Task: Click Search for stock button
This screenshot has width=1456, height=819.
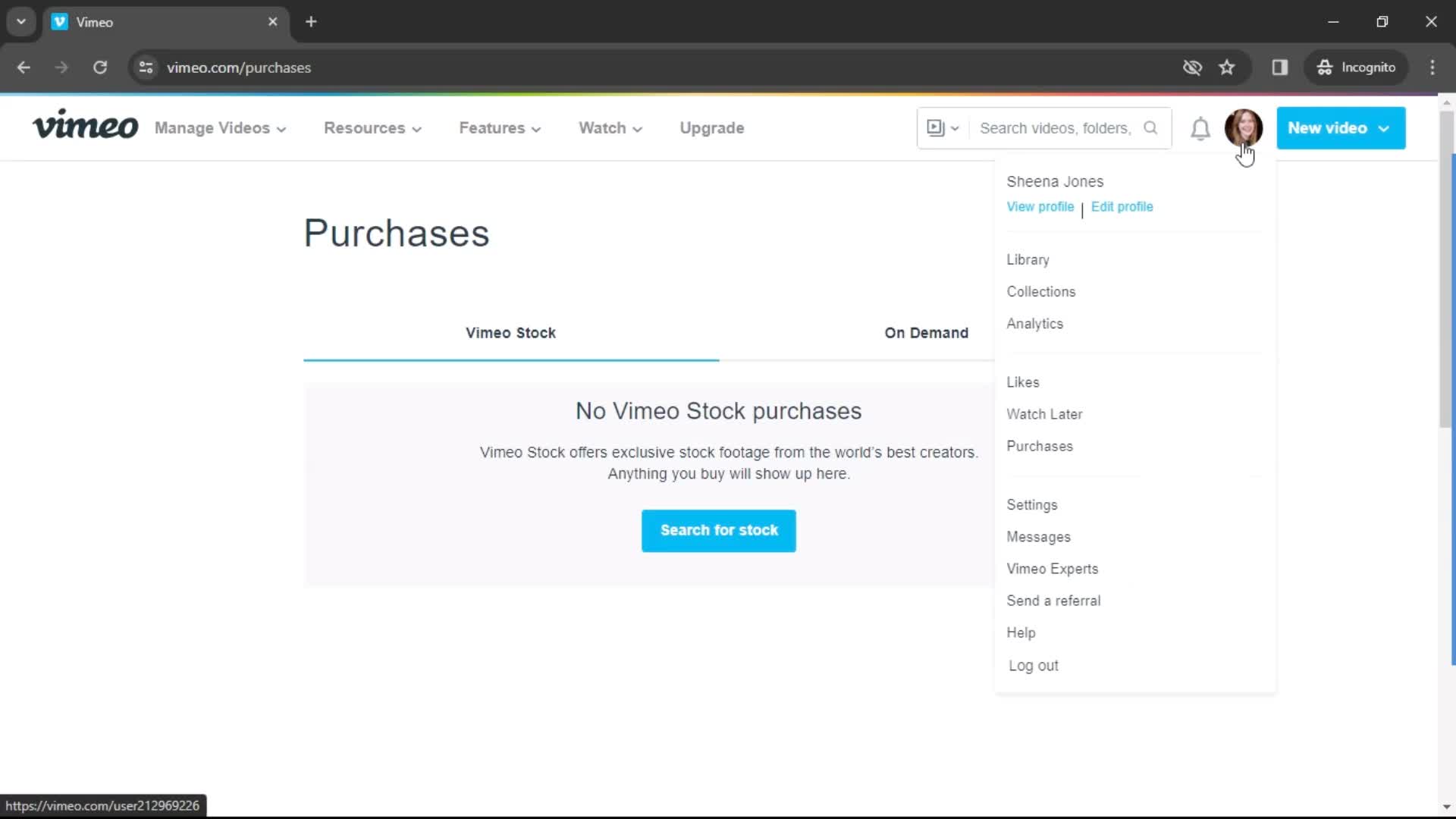Action: point(718,530)
